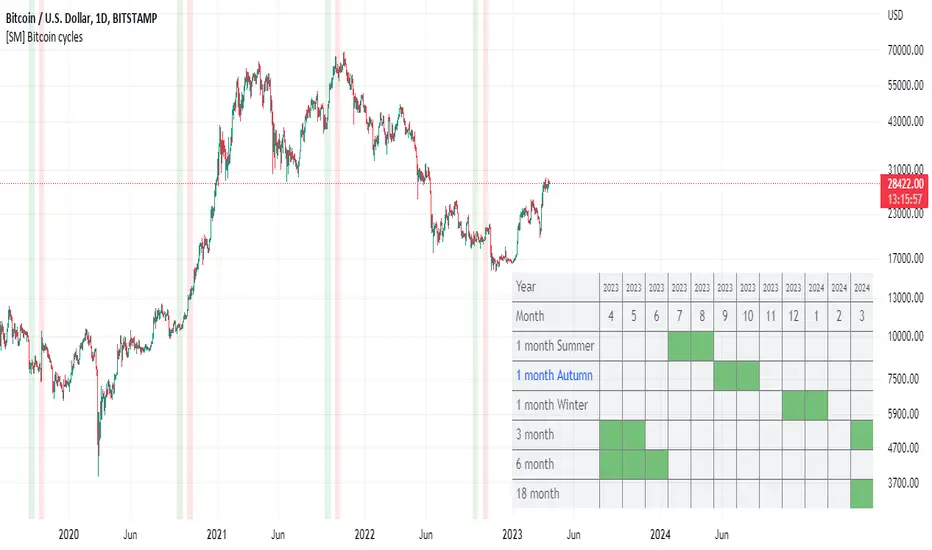
Task: Select the 18 month row label in table
Action: [x=537, y=494]
